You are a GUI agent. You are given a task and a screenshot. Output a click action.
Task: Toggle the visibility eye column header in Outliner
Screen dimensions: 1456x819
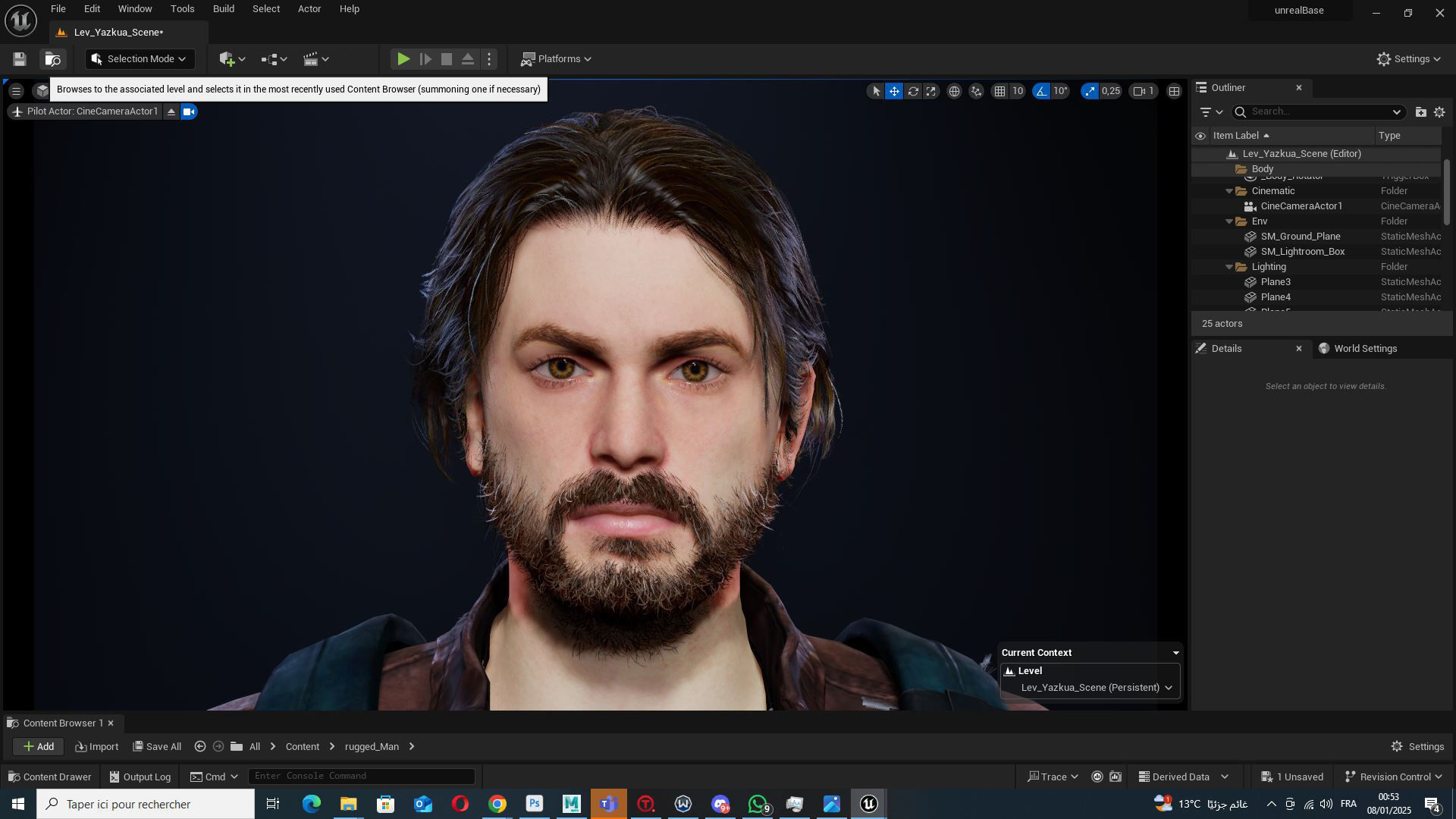point(1200,136)
